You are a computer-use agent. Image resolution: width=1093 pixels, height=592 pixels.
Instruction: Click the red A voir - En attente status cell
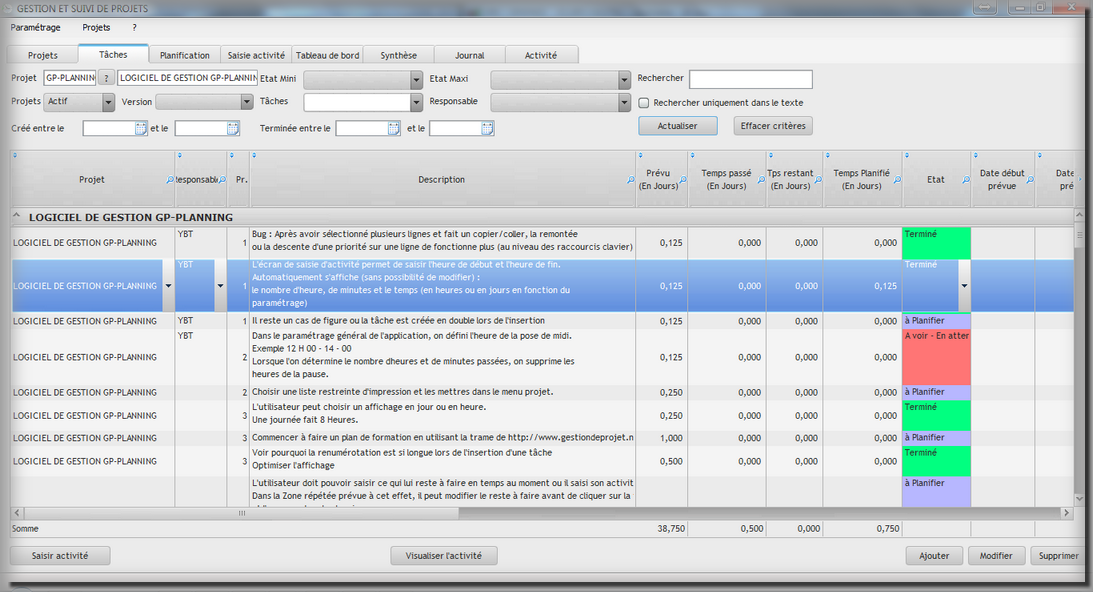(x=937, y=357)
